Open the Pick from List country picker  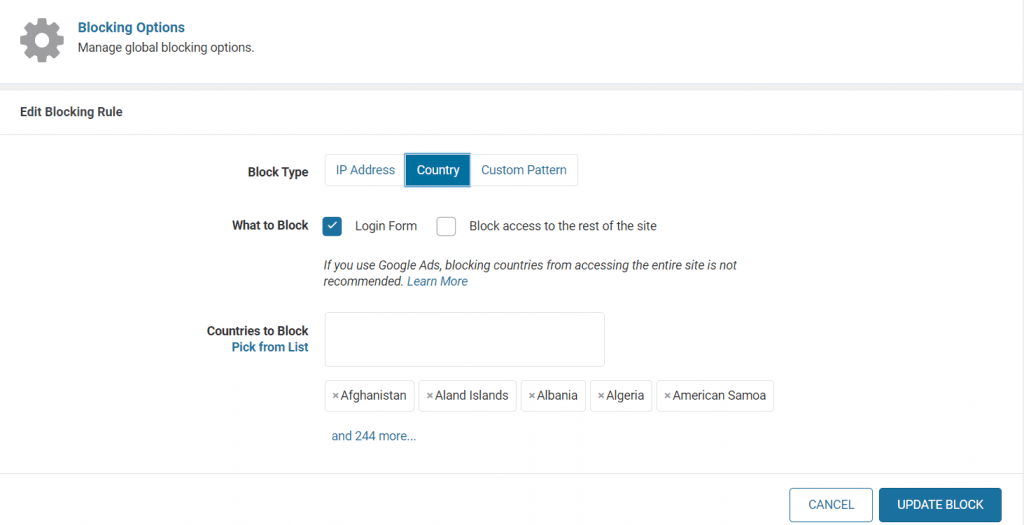click(x=270, y=347)
